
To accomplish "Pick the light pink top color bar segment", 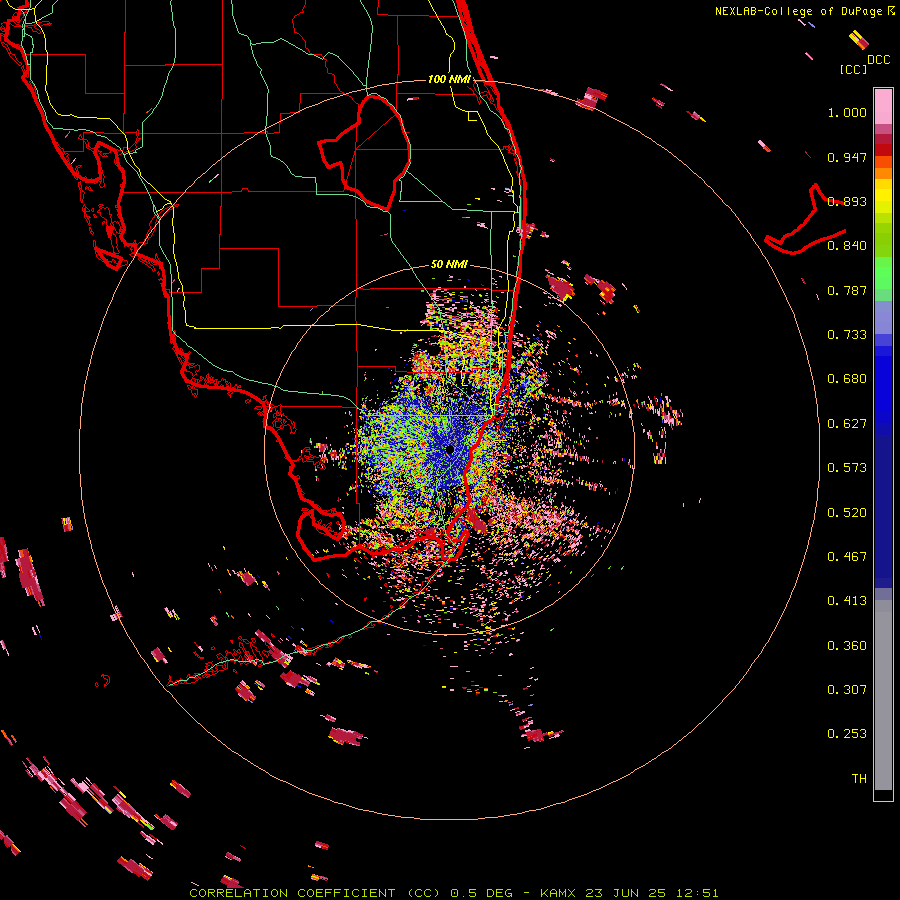I will (x=883, y=106).
